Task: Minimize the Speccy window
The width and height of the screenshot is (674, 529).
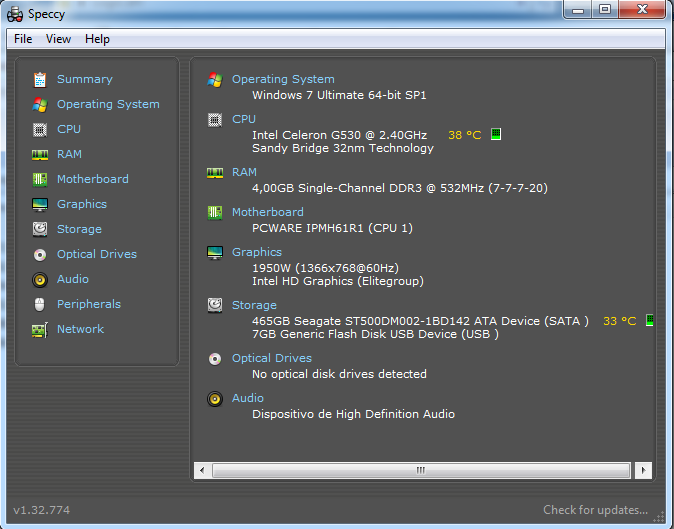Action: (x=578, y=9)
